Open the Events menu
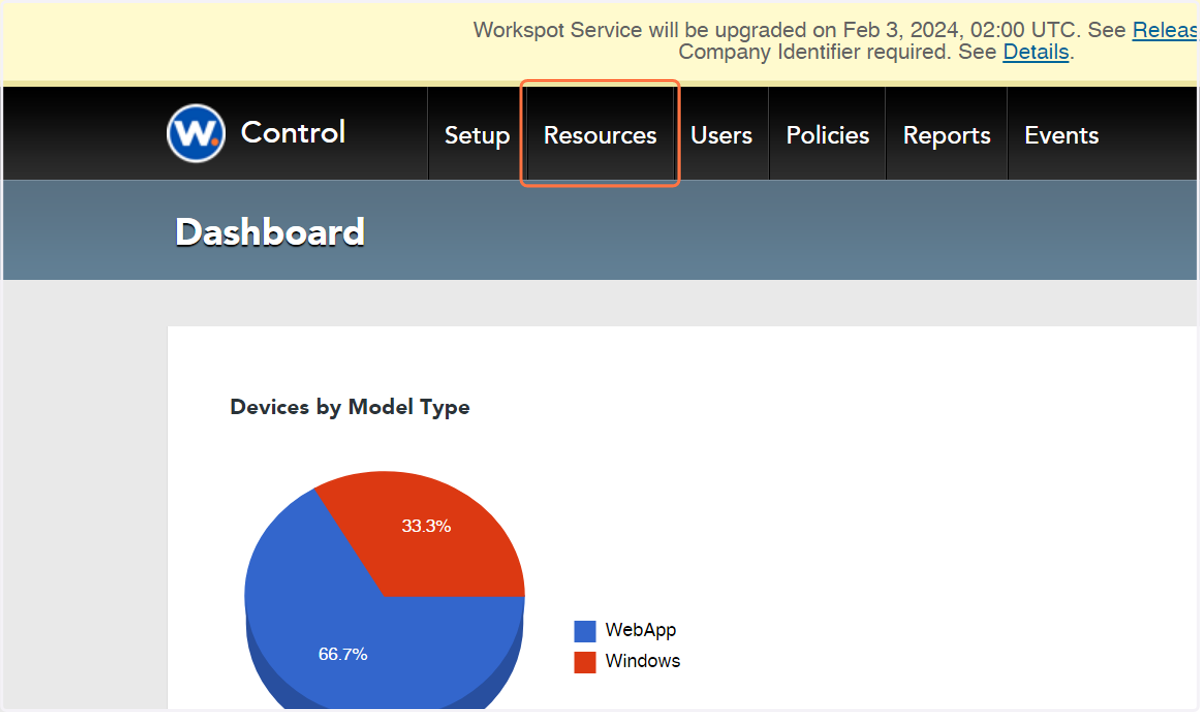The width and height of the screenshot is (1200, 712). [1062, 135]
